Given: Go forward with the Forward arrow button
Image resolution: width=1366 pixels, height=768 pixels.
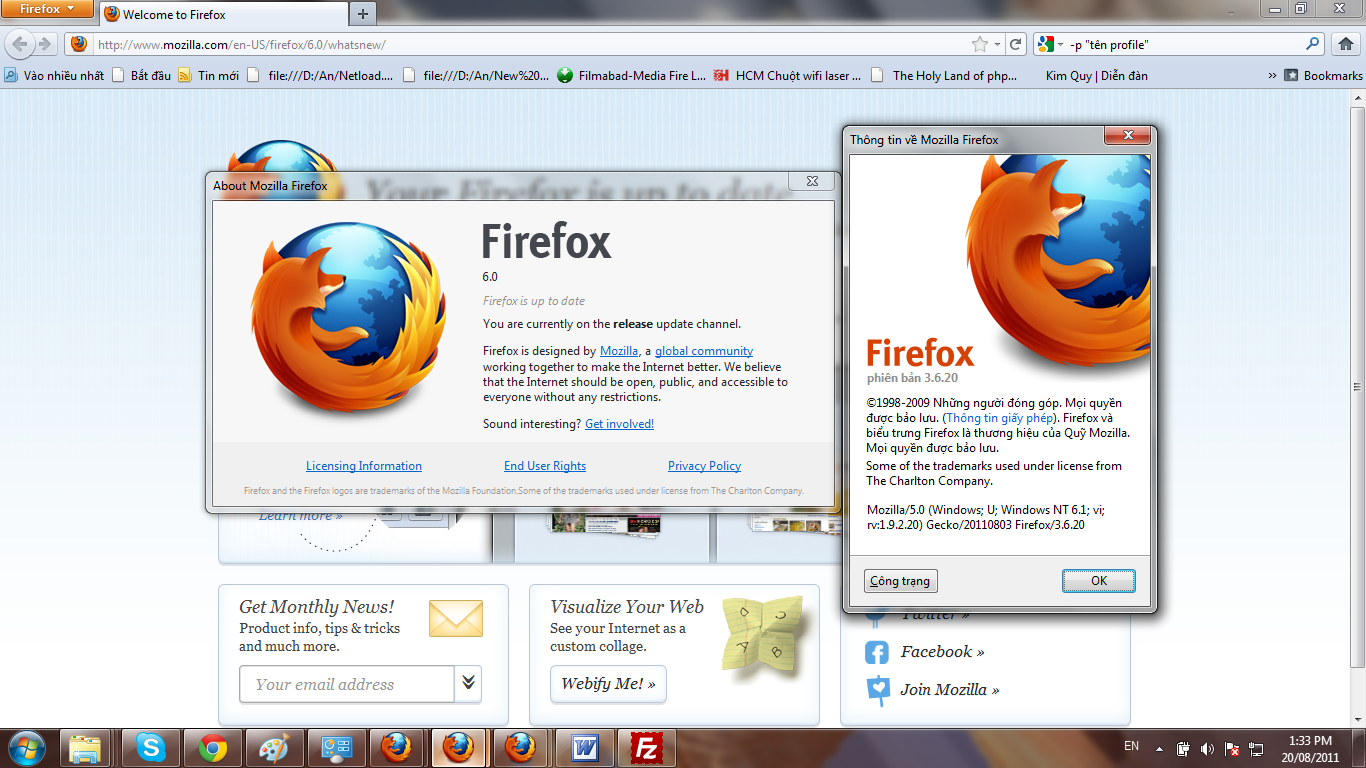Looking at the screenshot, I should tap(45, 44).
